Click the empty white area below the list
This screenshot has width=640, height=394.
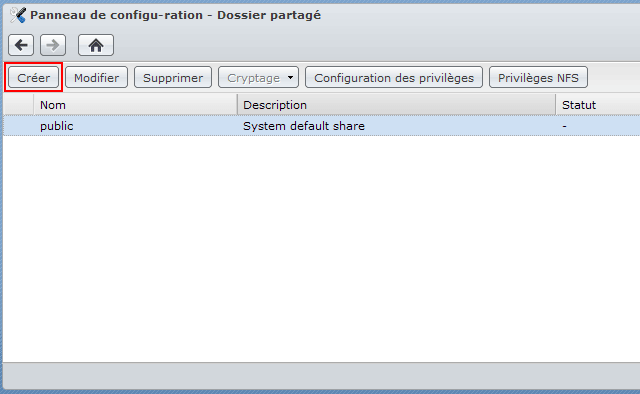[x=322, y=249]
